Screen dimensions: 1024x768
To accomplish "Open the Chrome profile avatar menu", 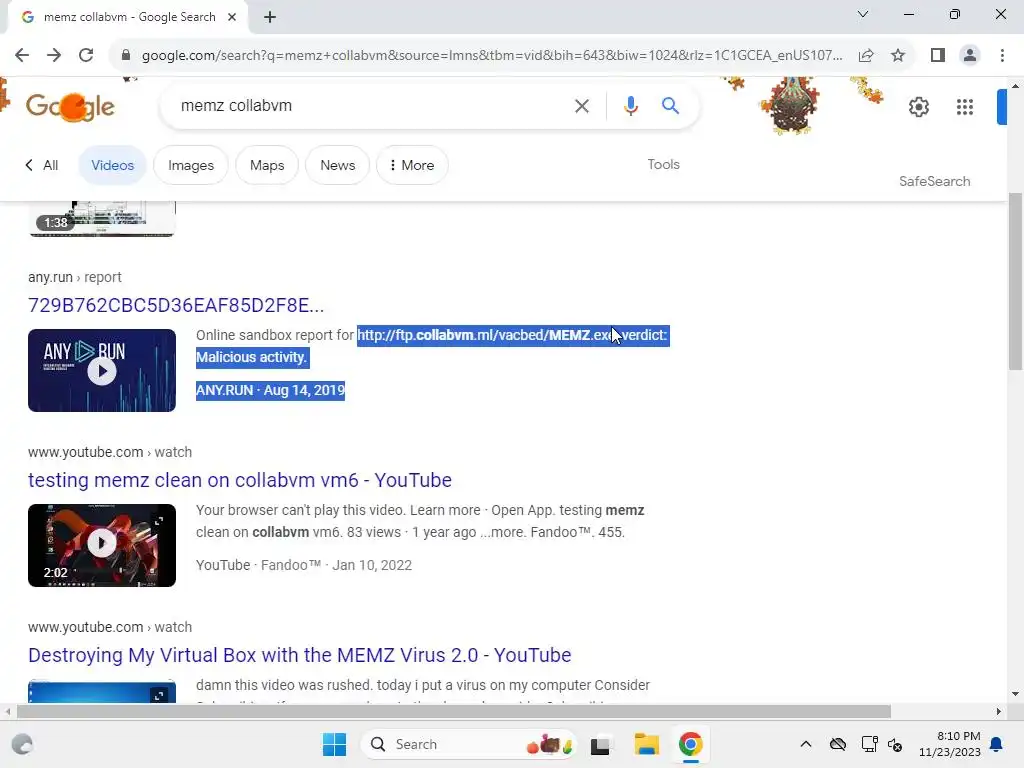I will coord(970,56).
